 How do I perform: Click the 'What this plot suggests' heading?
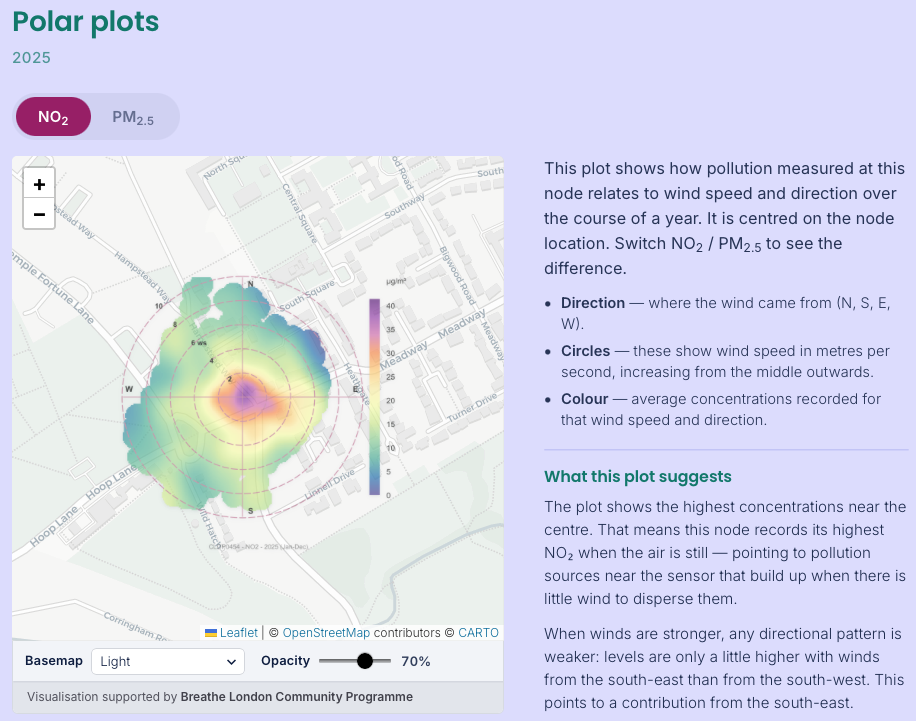637,476
